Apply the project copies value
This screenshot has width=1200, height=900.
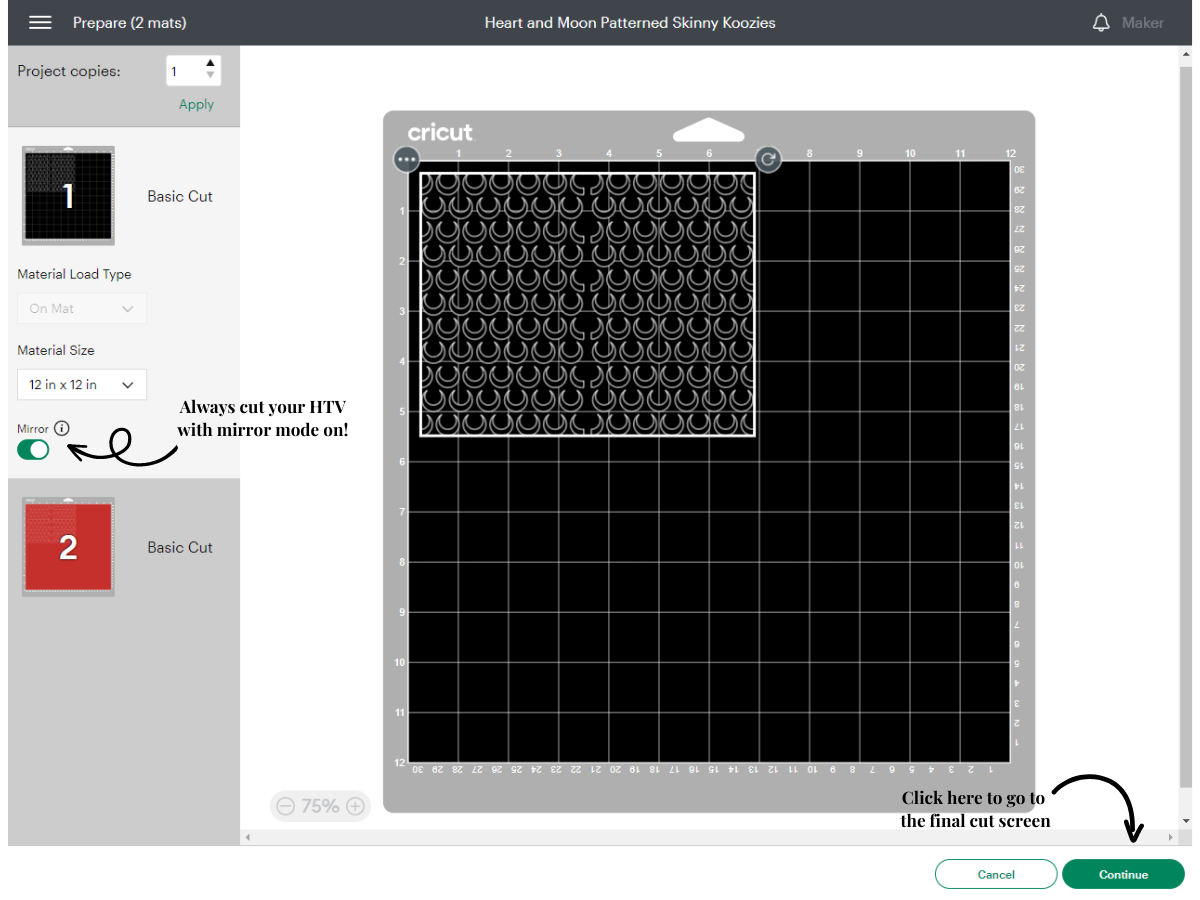[196, 104]
